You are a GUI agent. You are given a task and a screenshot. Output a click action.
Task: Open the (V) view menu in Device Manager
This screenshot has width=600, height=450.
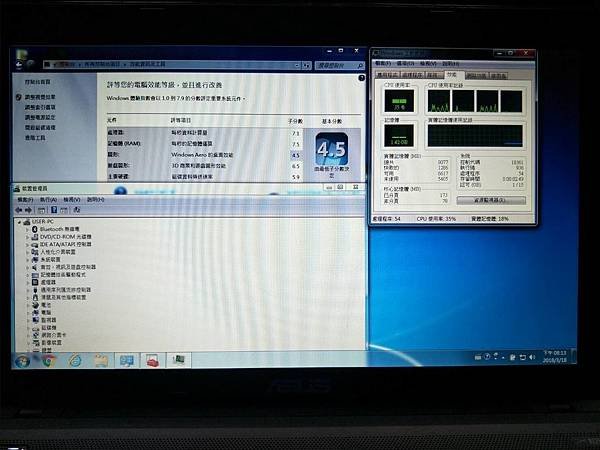pos(72,200)
